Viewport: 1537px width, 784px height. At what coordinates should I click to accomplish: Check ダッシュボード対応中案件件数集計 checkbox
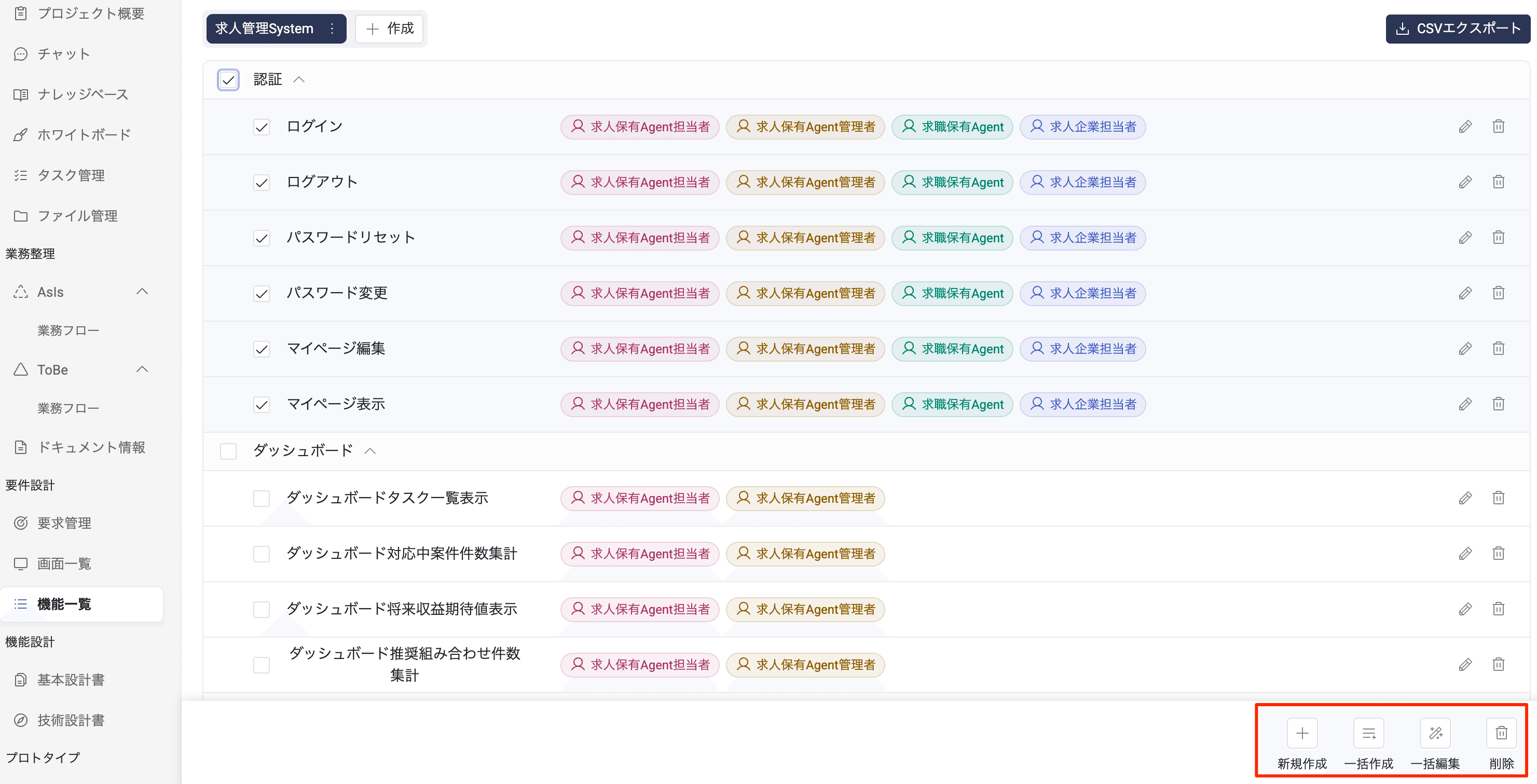pos(262,554)
